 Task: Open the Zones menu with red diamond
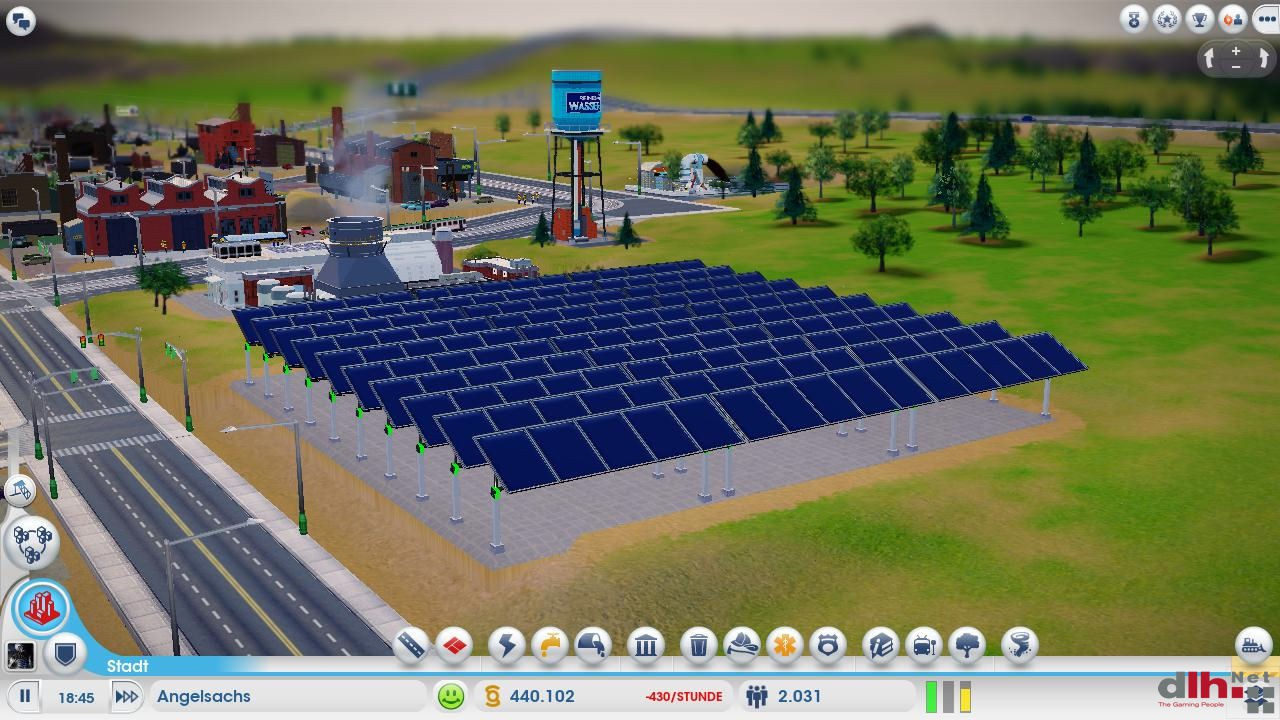pyautogui.click(x=454, y=646)
